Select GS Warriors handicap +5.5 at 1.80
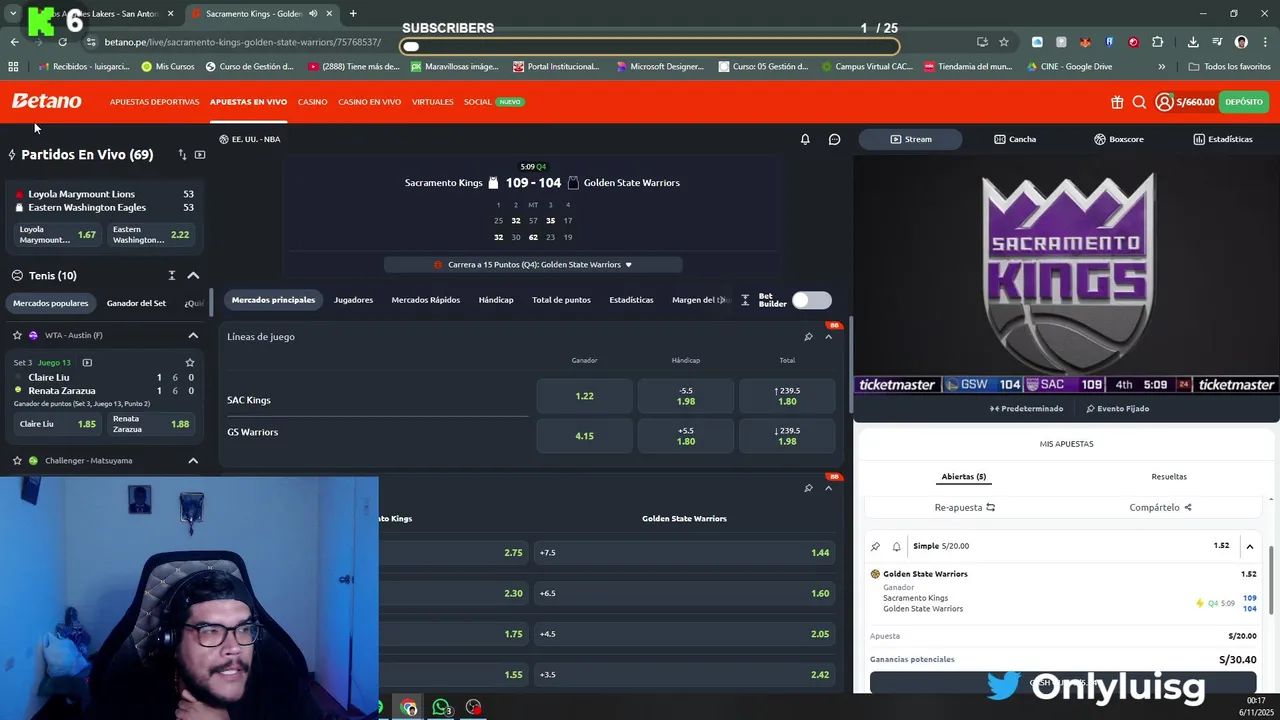This screenshot has width=1280, height=720. (x=686, y=436)
